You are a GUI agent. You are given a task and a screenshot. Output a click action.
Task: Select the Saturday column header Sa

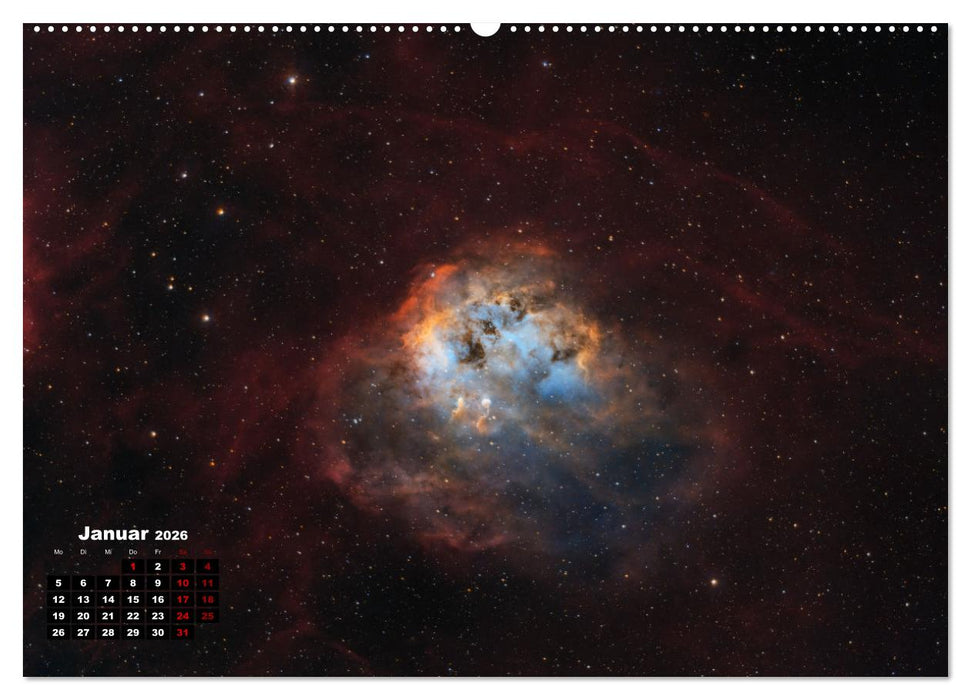pyautogui.click(x=184, y=552)
